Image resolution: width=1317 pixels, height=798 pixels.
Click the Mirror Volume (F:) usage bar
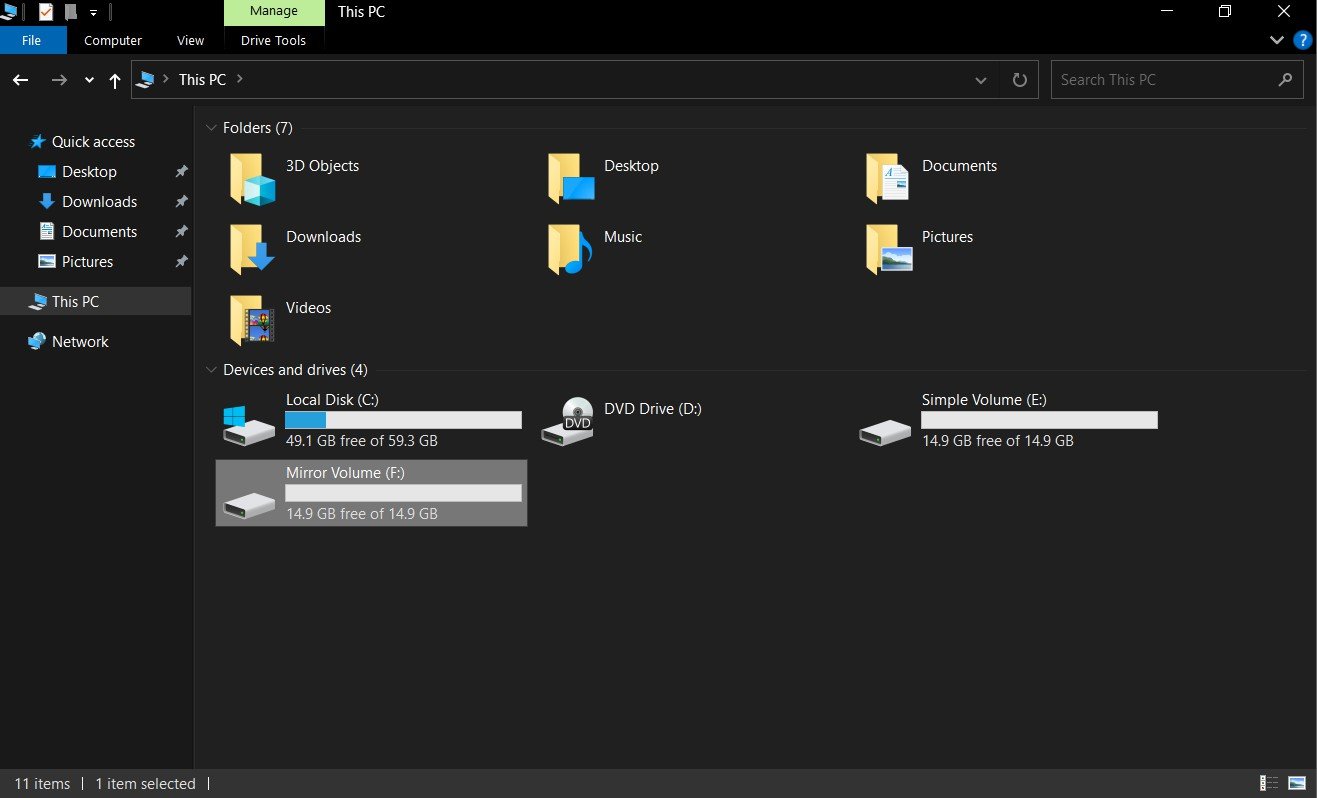[403, 493]
